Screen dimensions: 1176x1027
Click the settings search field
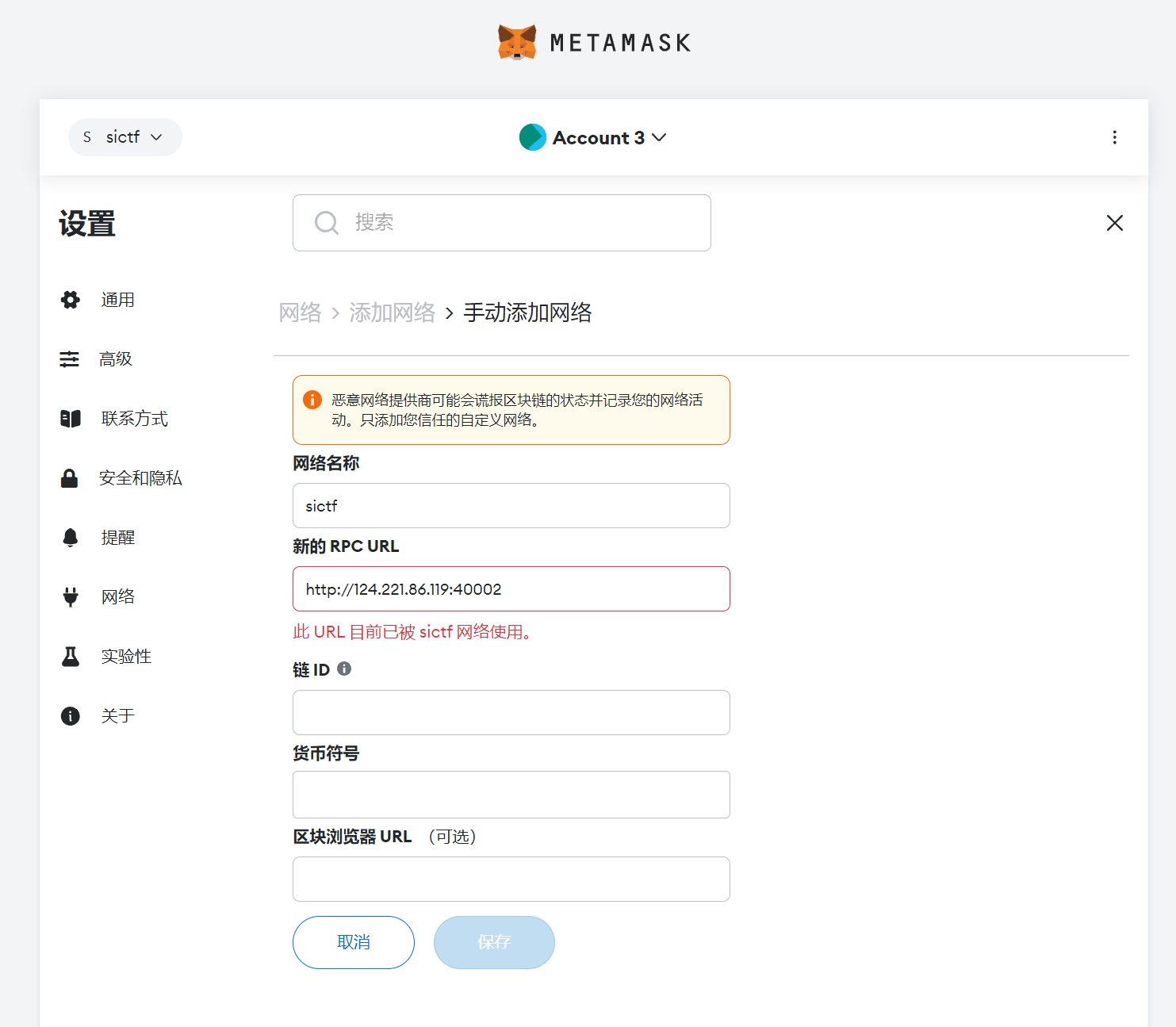pos(502,223)
